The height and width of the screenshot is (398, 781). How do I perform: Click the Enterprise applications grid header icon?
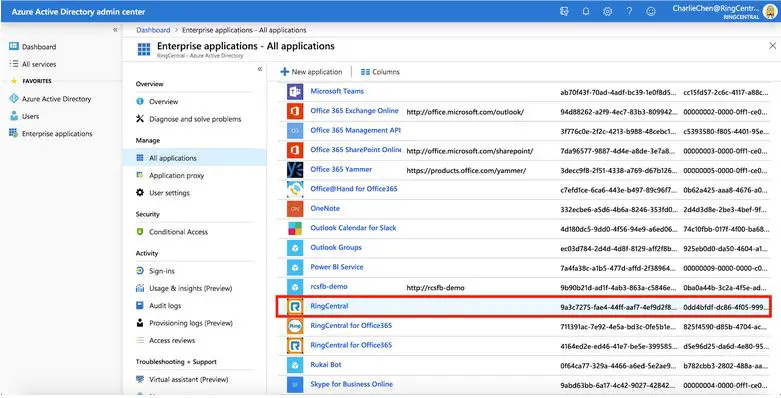[x=144, y=49]
